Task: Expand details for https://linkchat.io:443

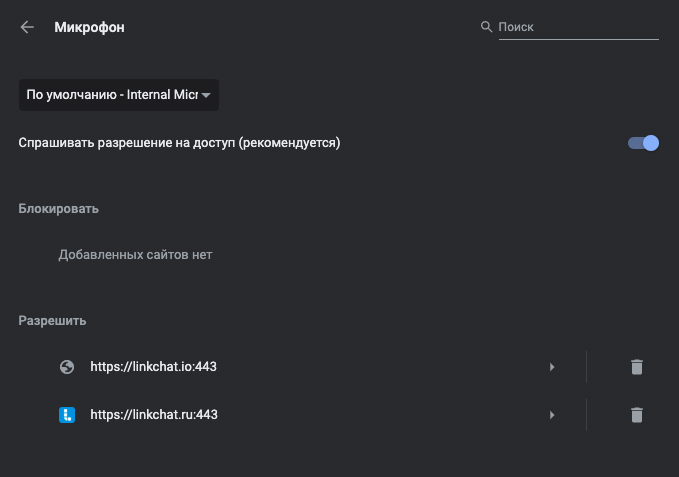Action: point(552,367)
